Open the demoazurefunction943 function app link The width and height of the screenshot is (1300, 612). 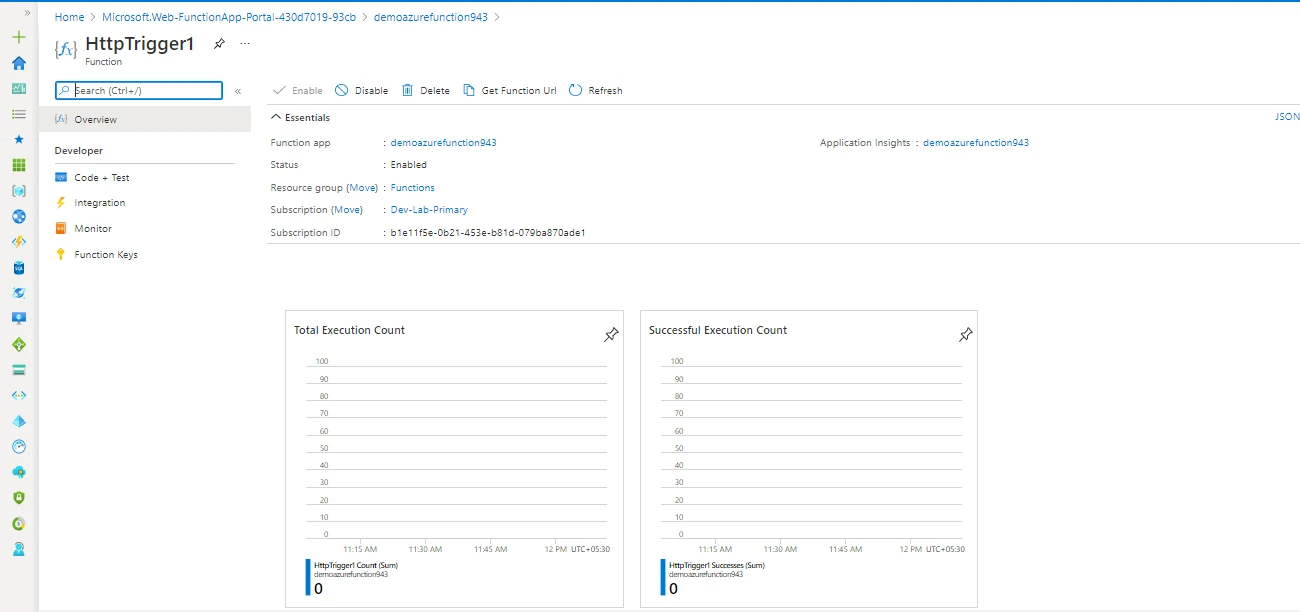443,142
